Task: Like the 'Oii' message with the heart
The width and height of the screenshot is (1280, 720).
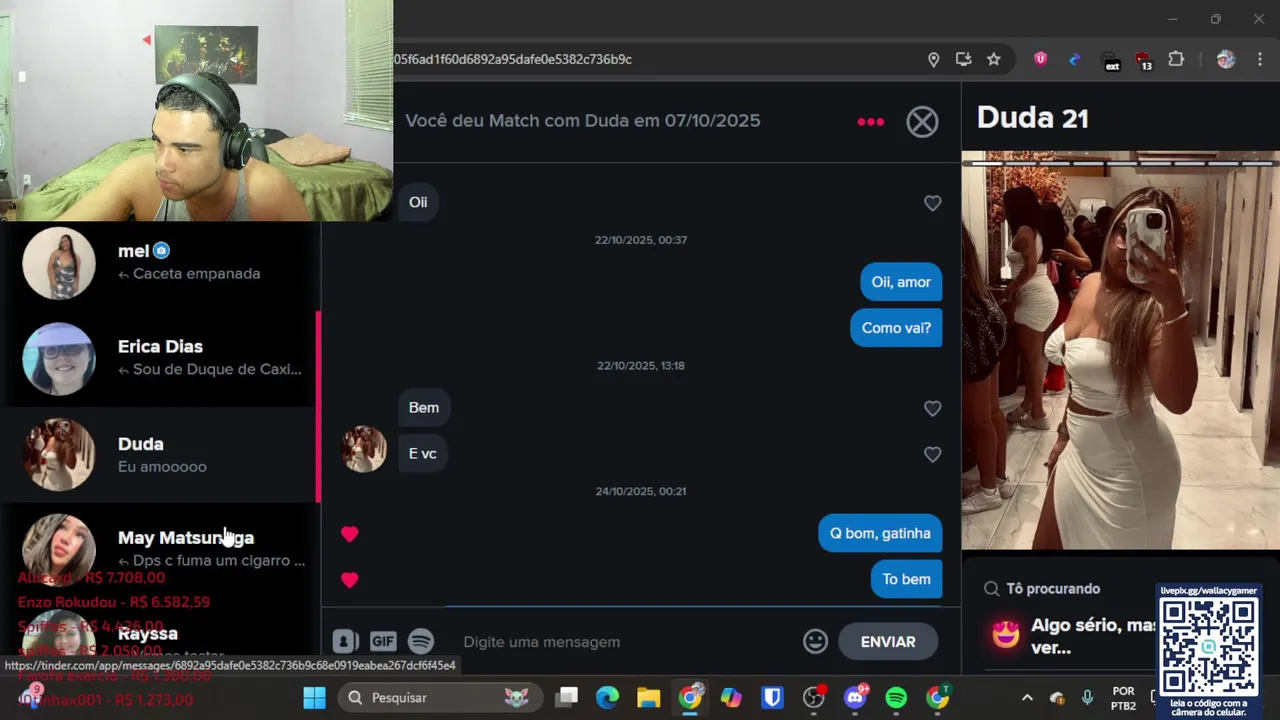Action: coord(932,203)
